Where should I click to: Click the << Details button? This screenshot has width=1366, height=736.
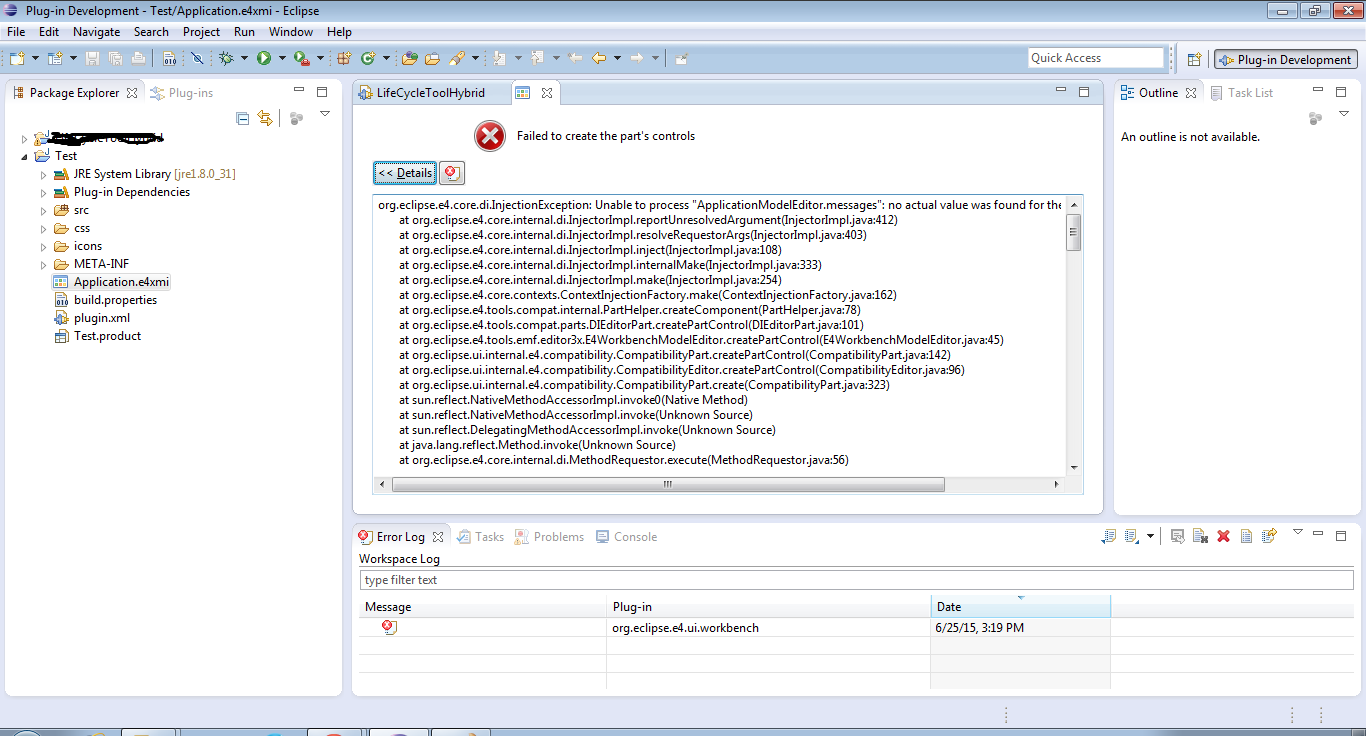click(x=405, y=173)
